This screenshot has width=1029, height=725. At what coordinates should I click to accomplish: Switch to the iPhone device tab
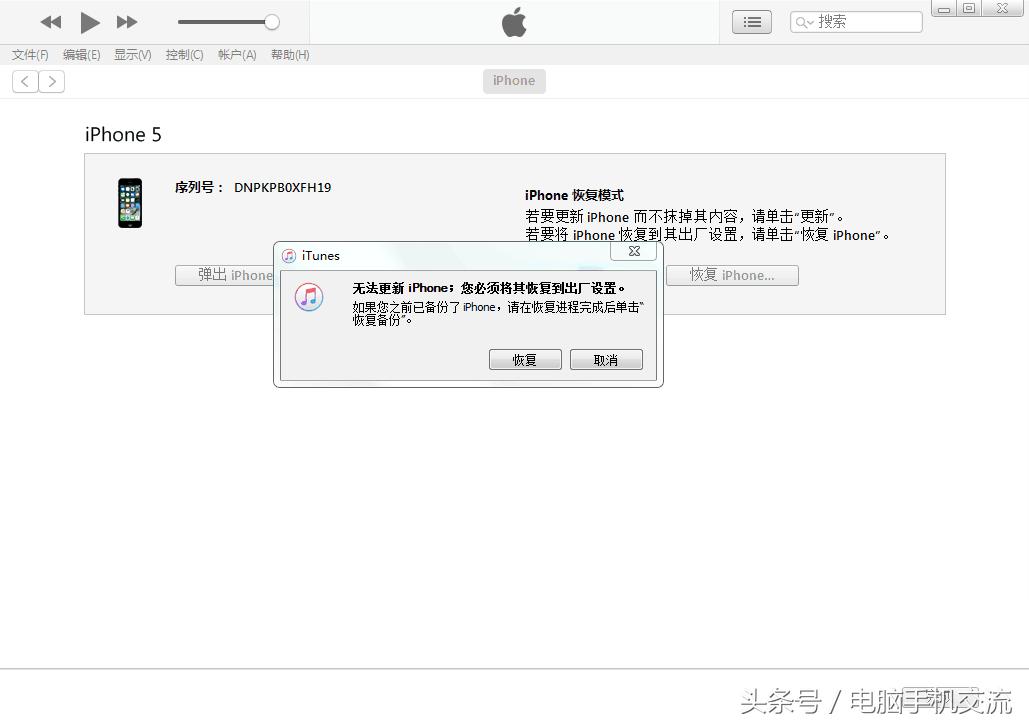pyautogui.click(x=513, y=81)
